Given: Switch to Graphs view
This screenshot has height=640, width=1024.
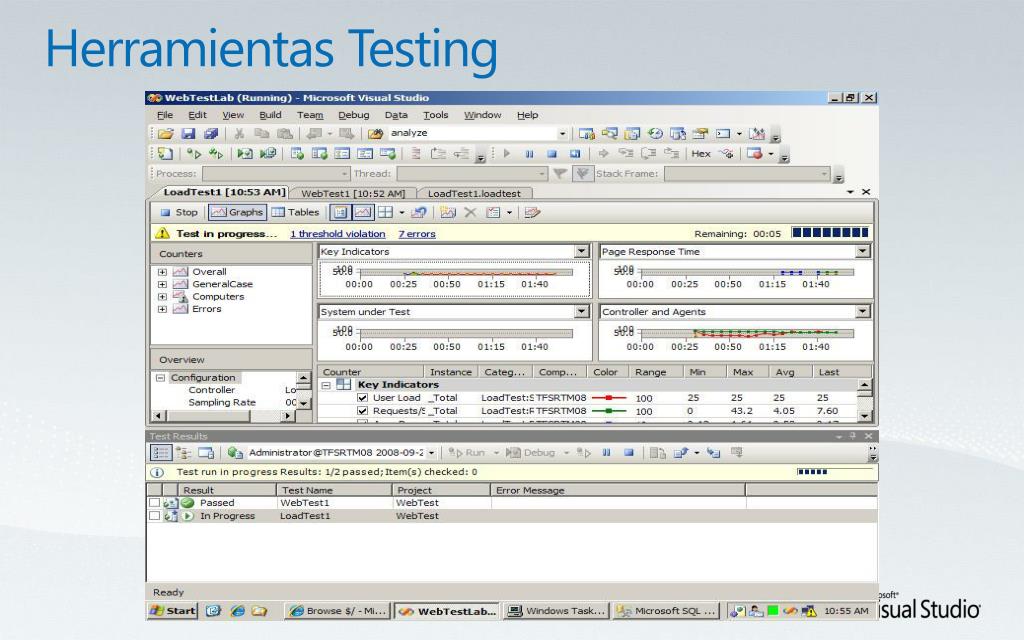Looking at the screenshot, I should click(237, 212).
